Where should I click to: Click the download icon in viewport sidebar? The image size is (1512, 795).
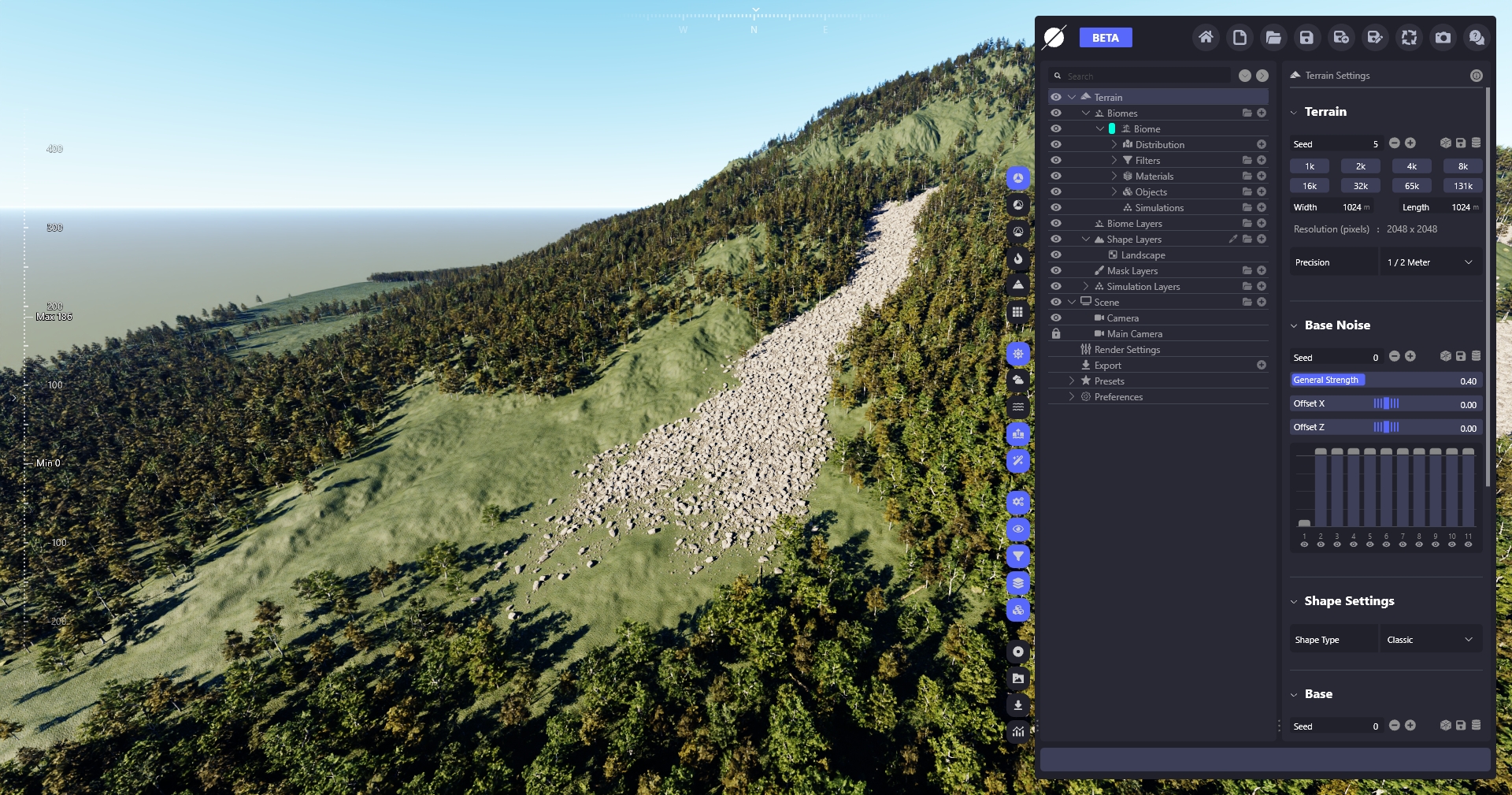click(x=1018, y=705)
